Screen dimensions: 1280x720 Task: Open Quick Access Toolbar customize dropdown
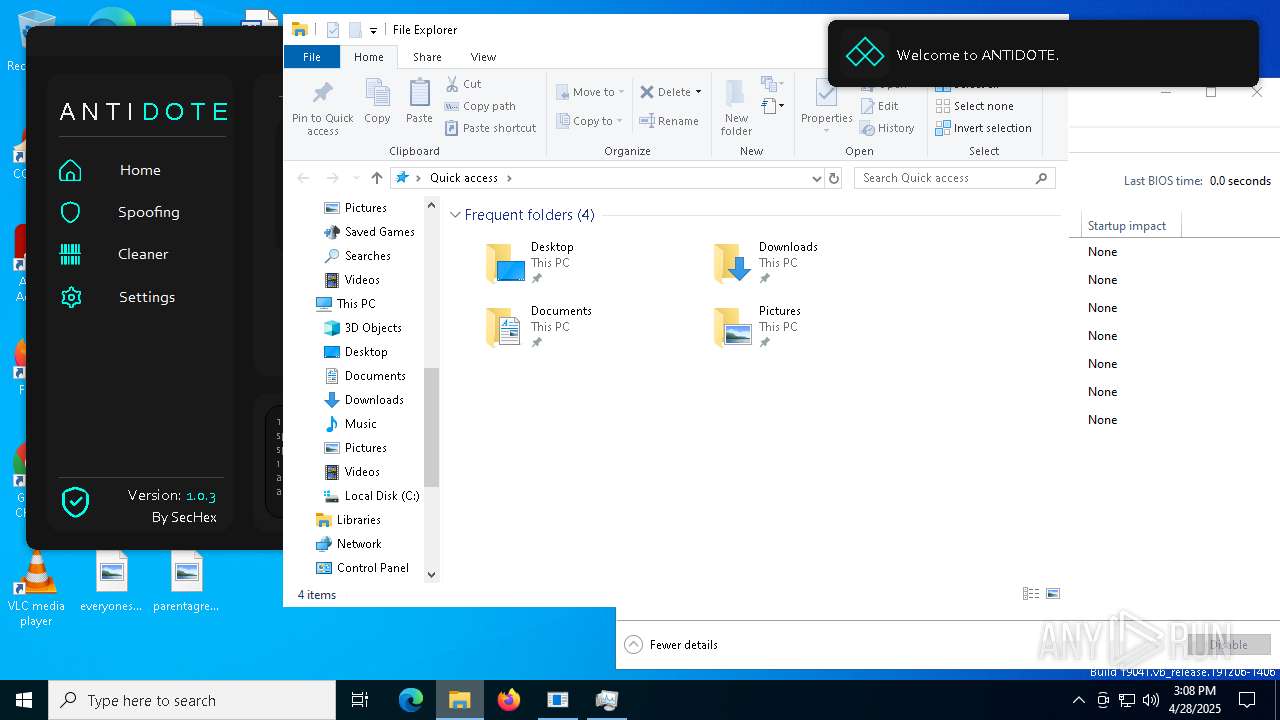pyautogui.click(x=373, y=31)
